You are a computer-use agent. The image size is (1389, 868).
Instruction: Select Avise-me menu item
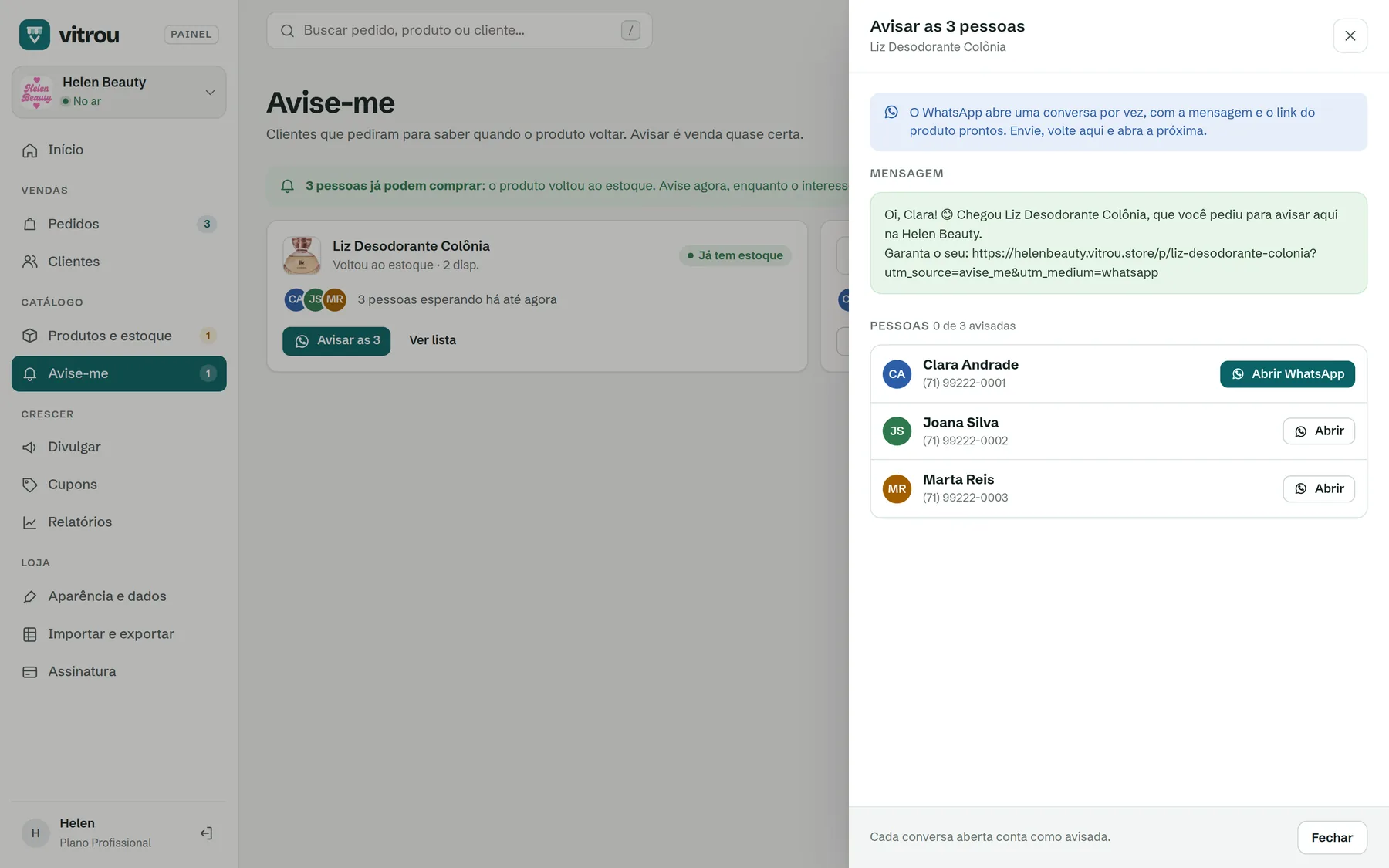[x=119, y=373]
